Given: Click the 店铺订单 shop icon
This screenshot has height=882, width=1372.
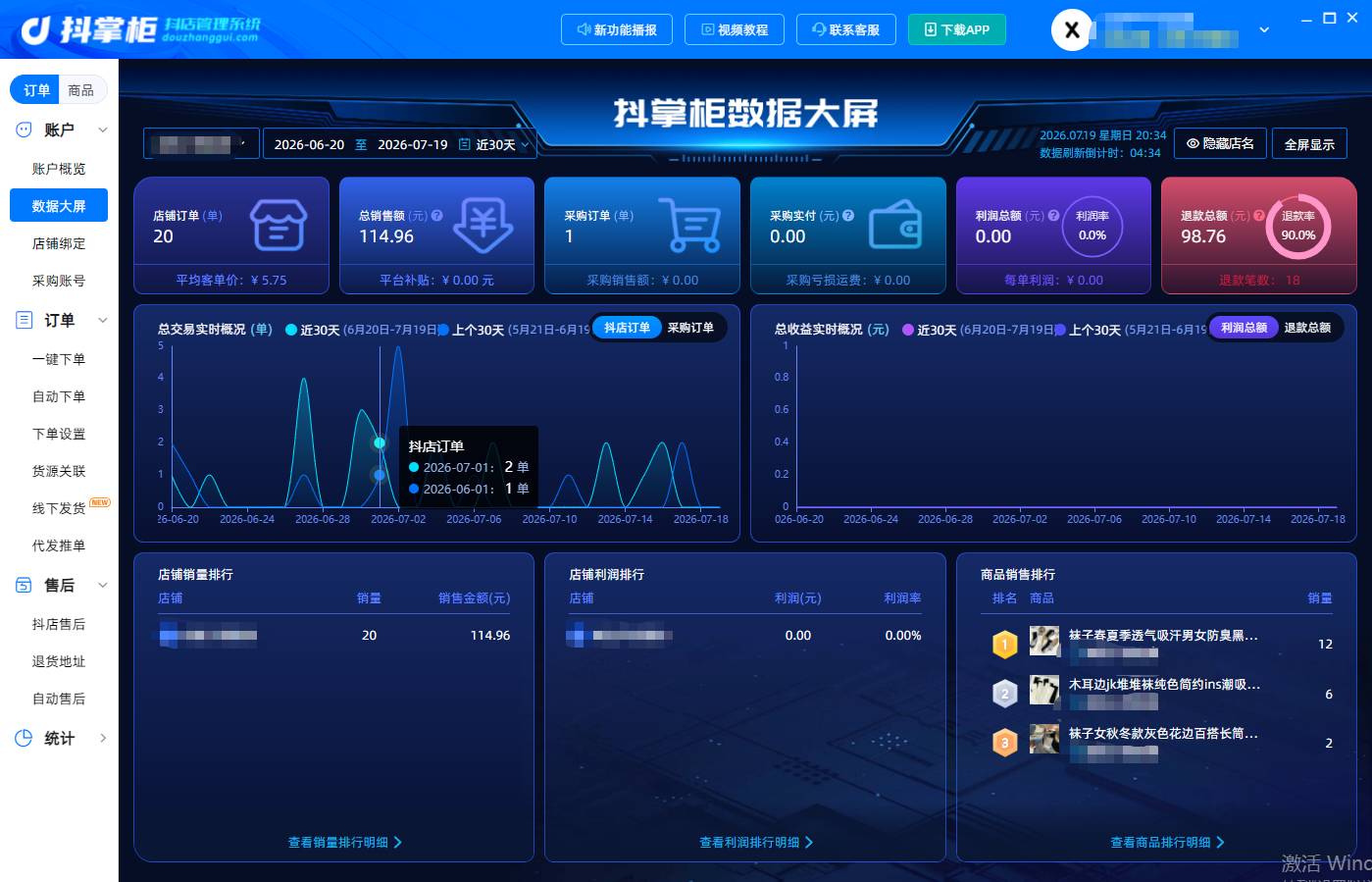Looking at the screenshot, I should coord(279,225).
